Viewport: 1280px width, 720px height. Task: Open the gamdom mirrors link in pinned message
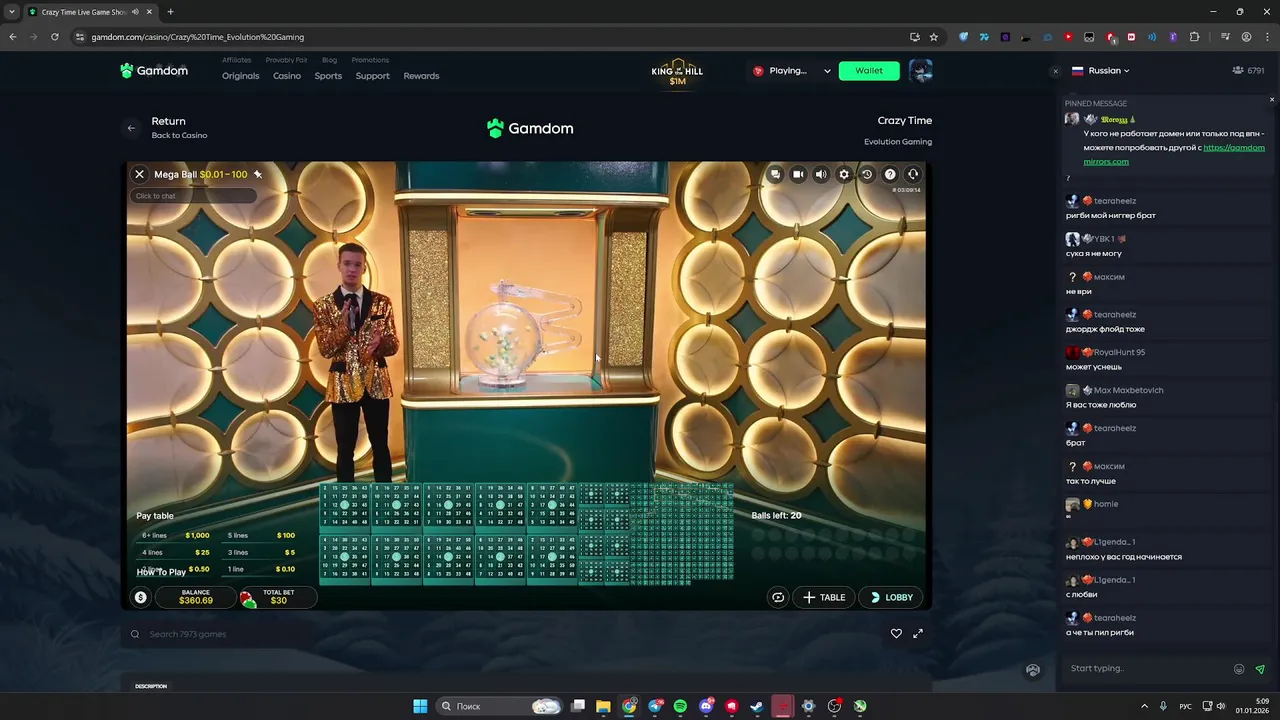(1174, 154)
